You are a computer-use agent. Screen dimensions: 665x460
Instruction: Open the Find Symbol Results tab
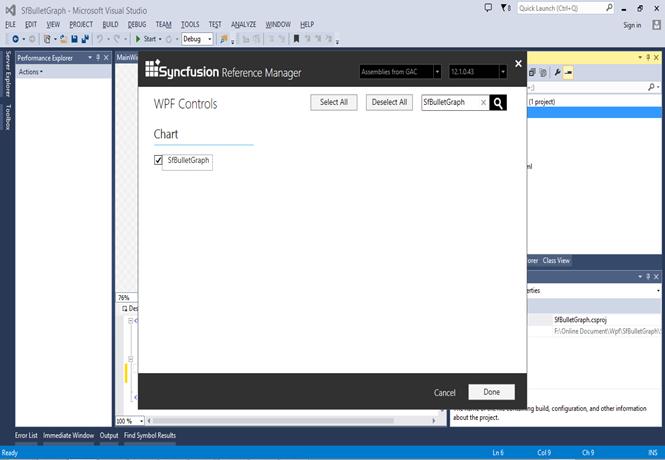pos(150,435)
